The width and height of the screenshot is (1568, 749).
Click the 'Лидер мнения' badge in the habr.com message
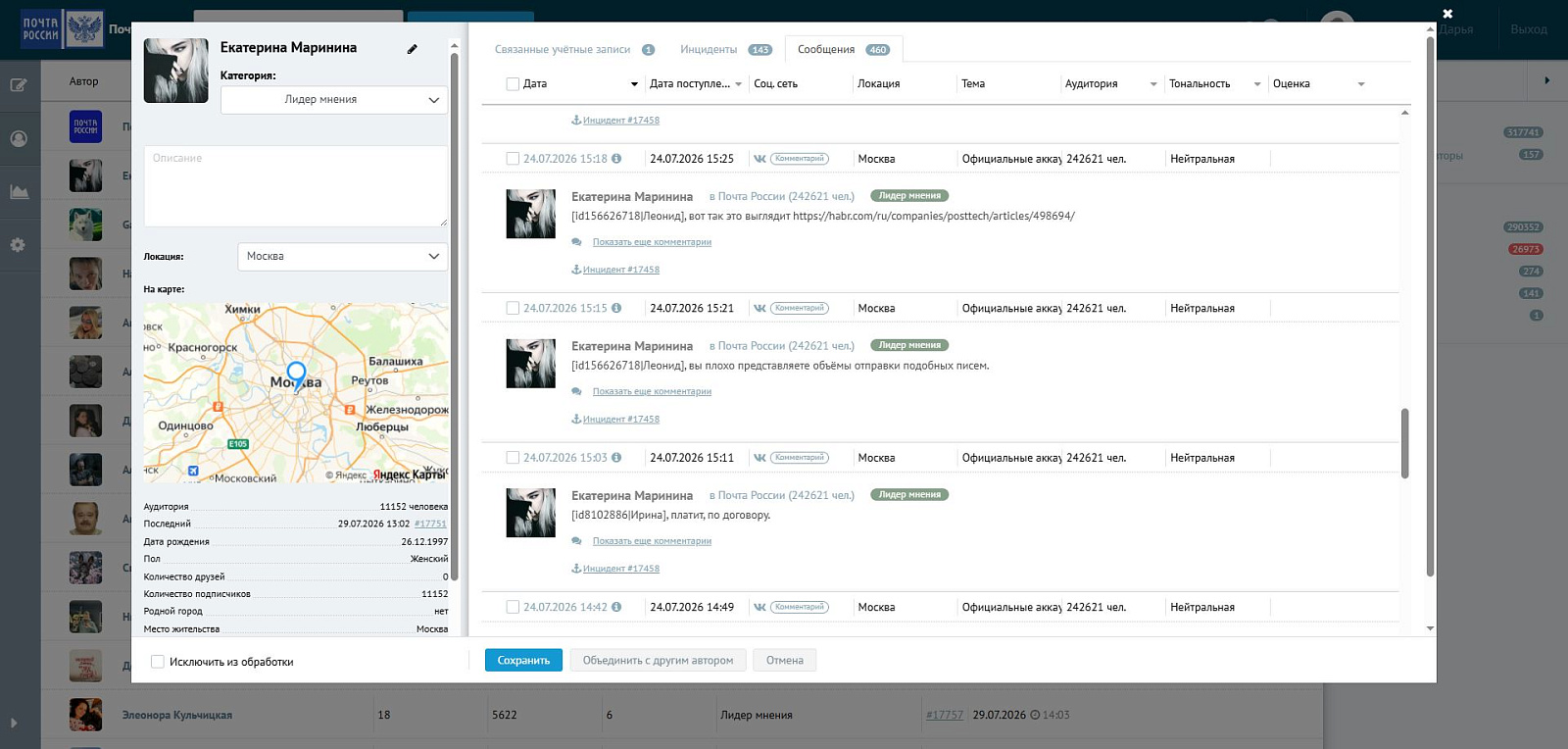coord(909,196)
